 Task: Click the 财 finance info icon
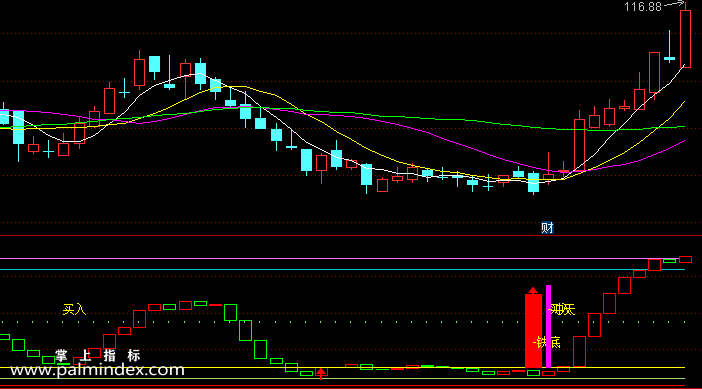point(547,228)
